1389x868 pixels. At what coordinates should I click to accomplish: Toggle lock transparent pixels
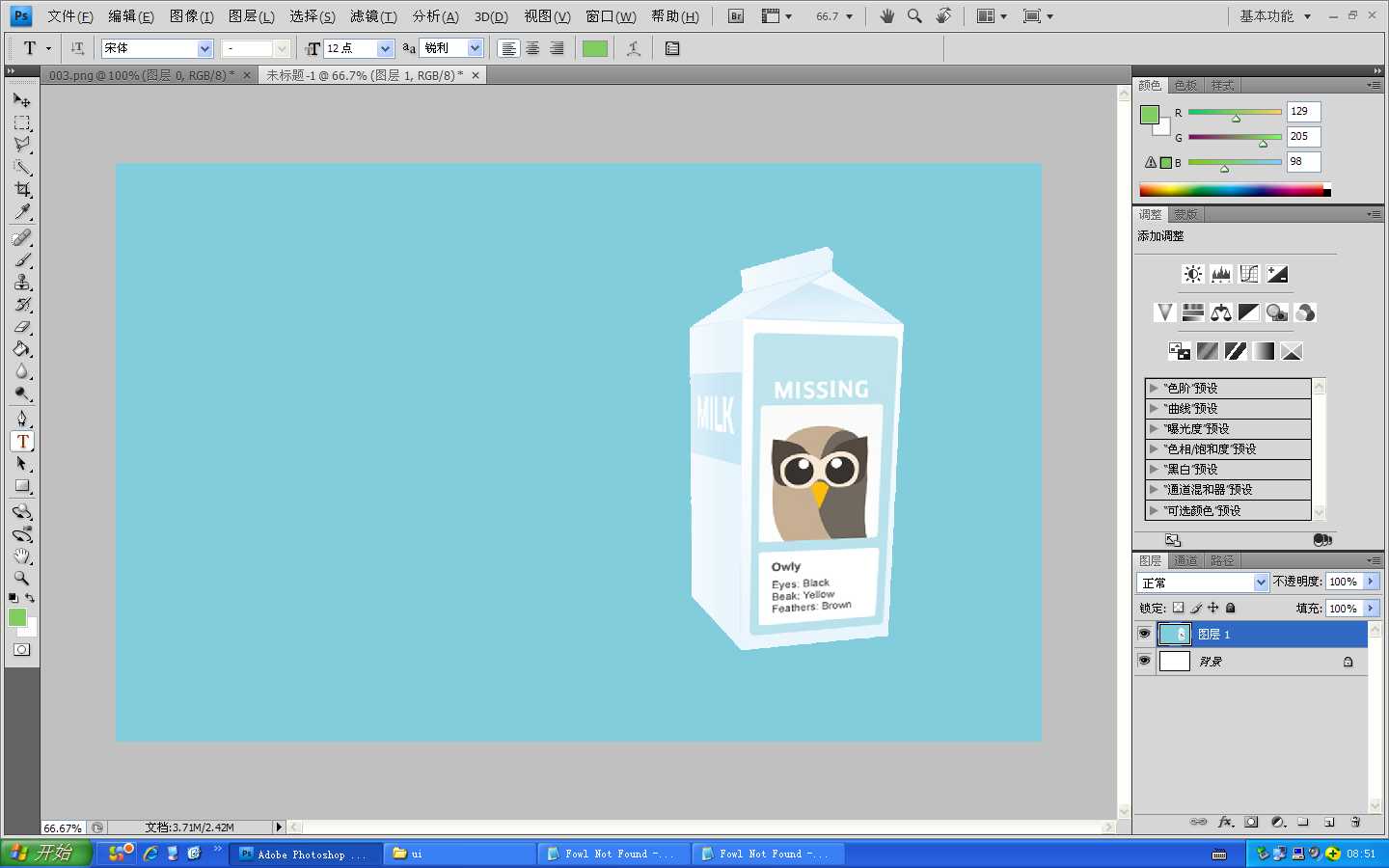tap(1178, 608)
